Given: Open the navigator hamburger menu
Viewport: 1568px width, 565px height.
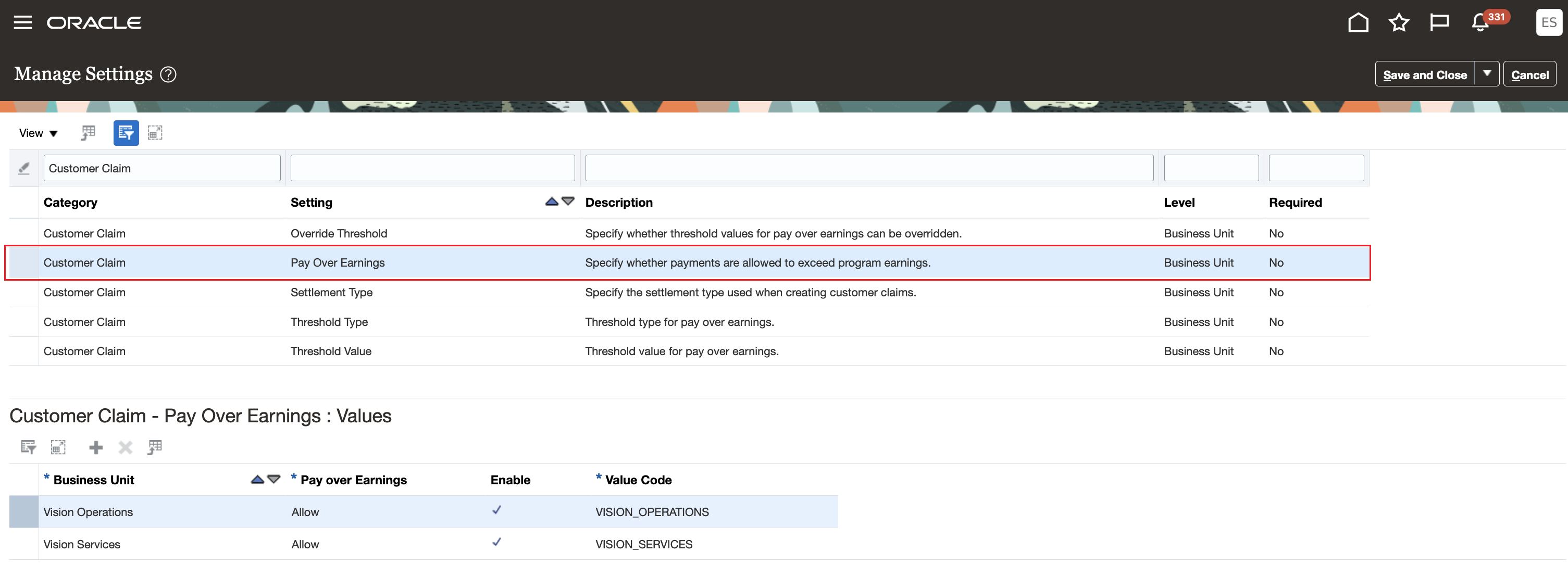Looking at the screenshot, I should (x=22, y=22).
